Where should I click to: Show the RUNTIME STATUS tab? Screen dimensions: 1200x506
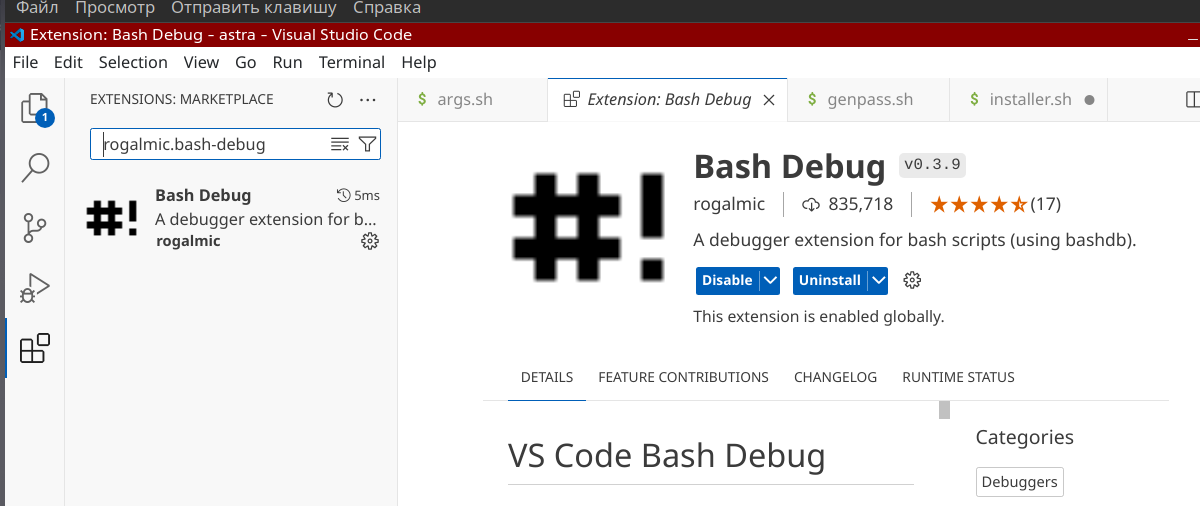coord(958,377)
